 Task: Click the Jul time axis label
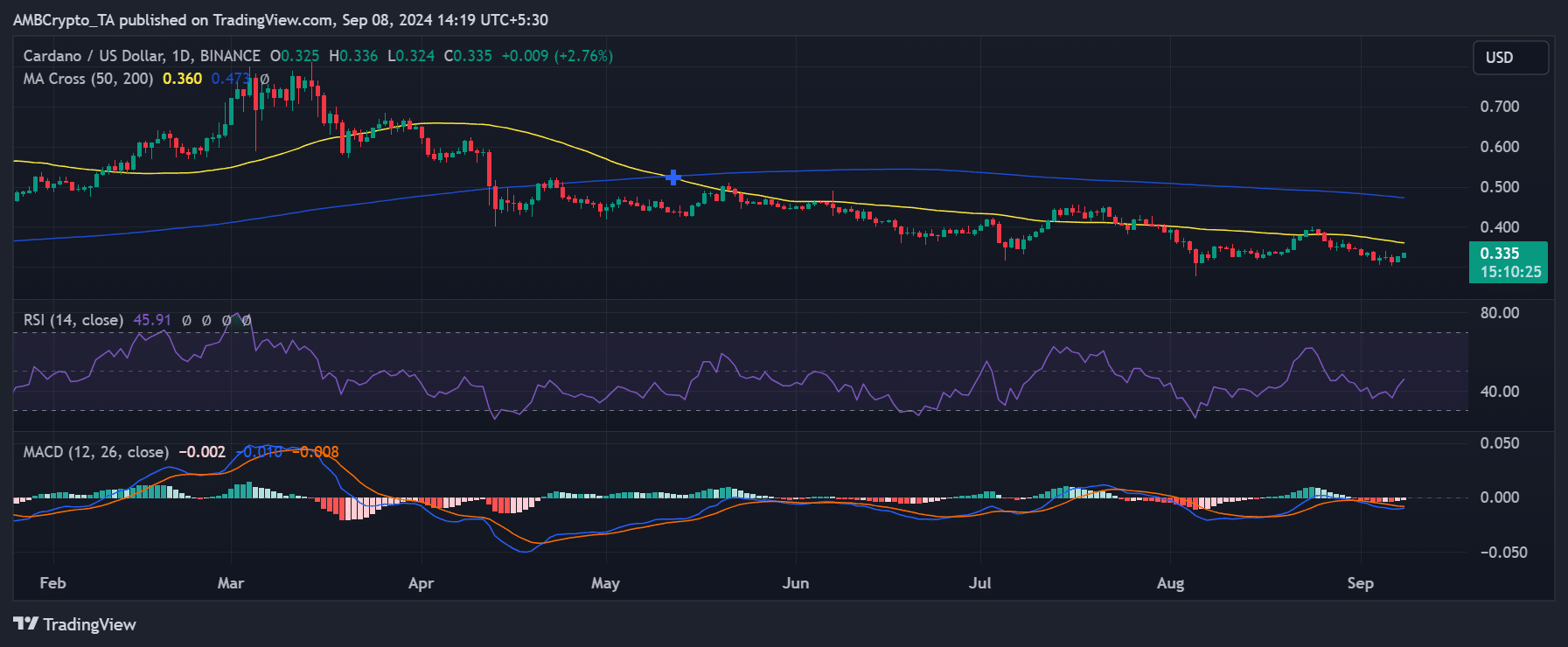[980, 583]
